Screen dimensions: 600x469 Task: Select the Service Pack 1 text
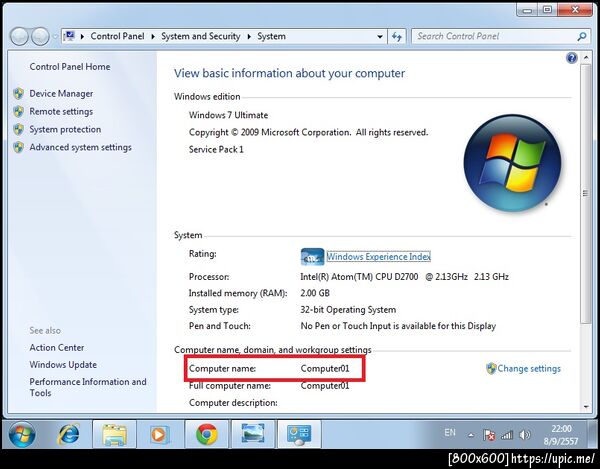(x=216, y=150)
